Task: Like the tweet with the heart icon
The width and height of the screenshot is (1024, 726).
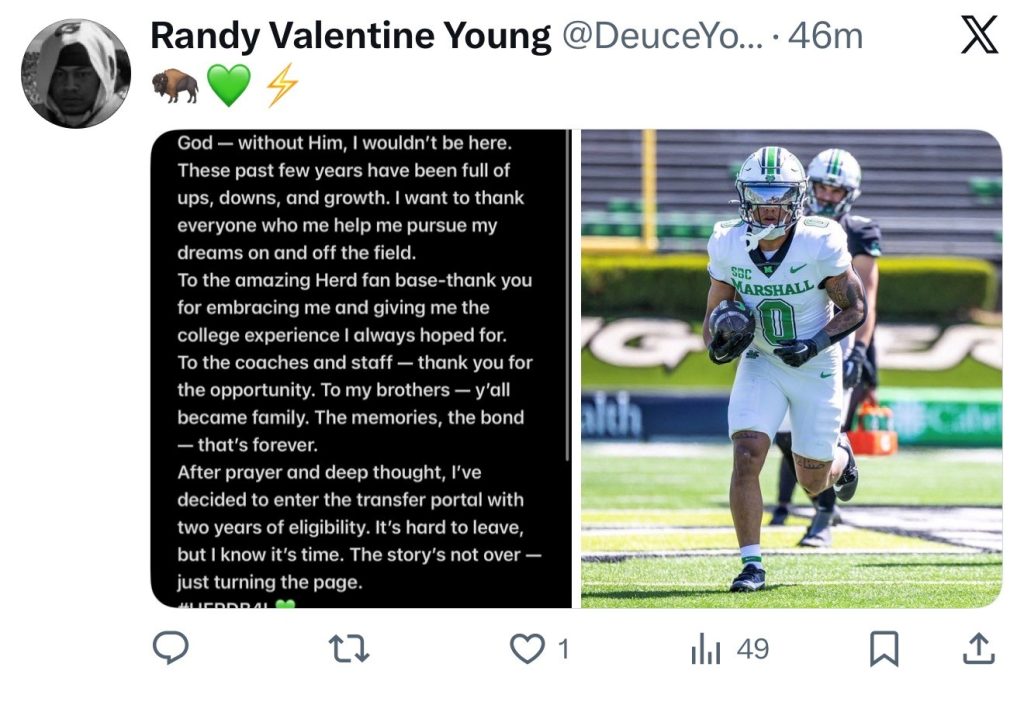Action: [x=526, y=649]
